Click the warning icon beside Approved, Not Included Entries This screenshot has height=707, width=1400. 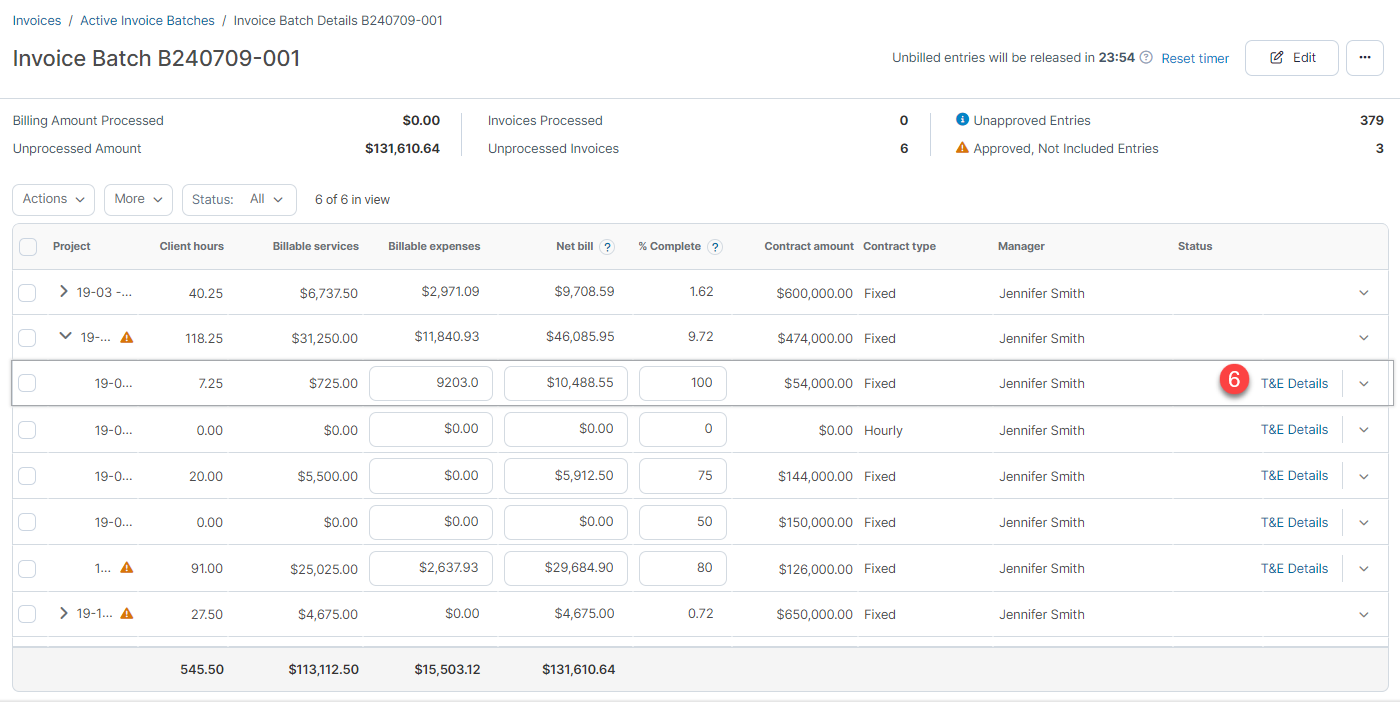coord(962,148)
